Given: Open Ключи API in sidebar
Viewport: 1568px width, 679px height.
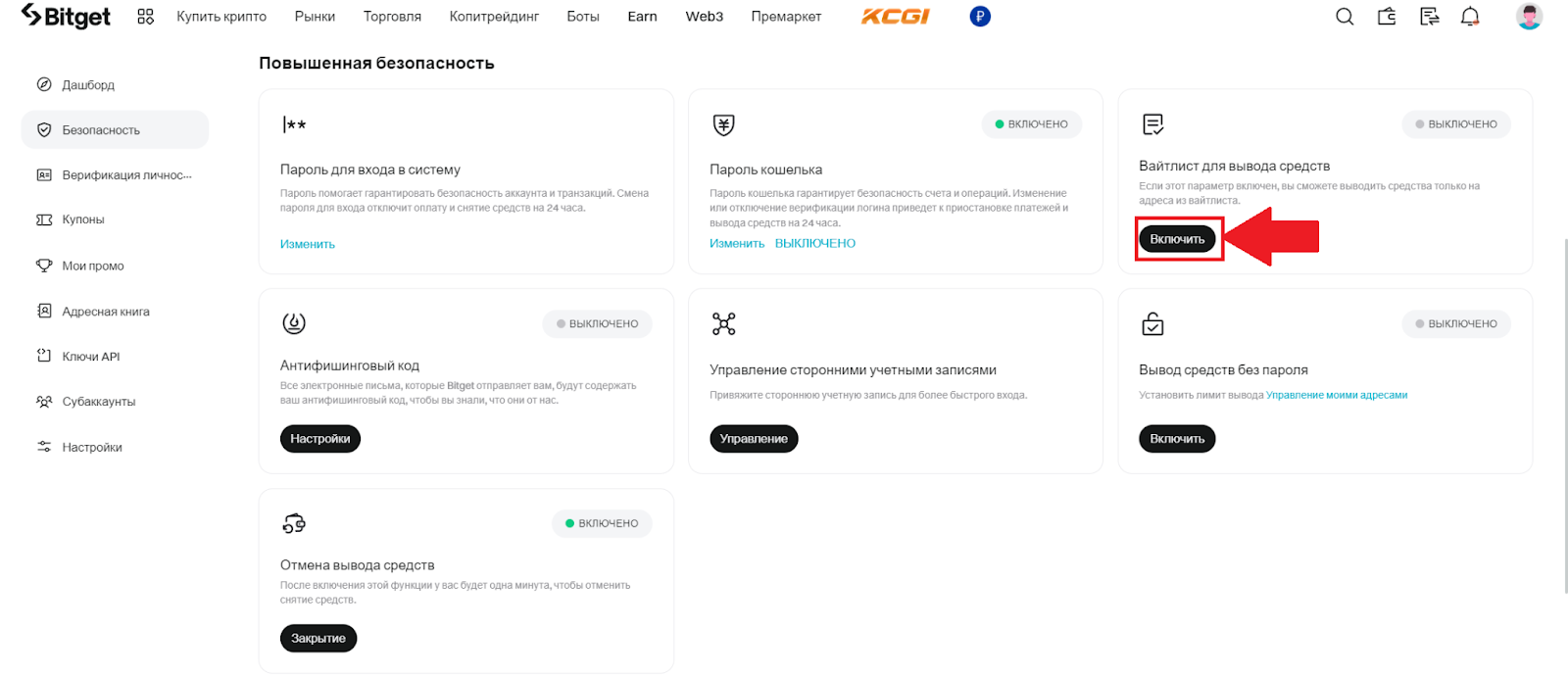Looking at the screenshot, I should (90, 357).
